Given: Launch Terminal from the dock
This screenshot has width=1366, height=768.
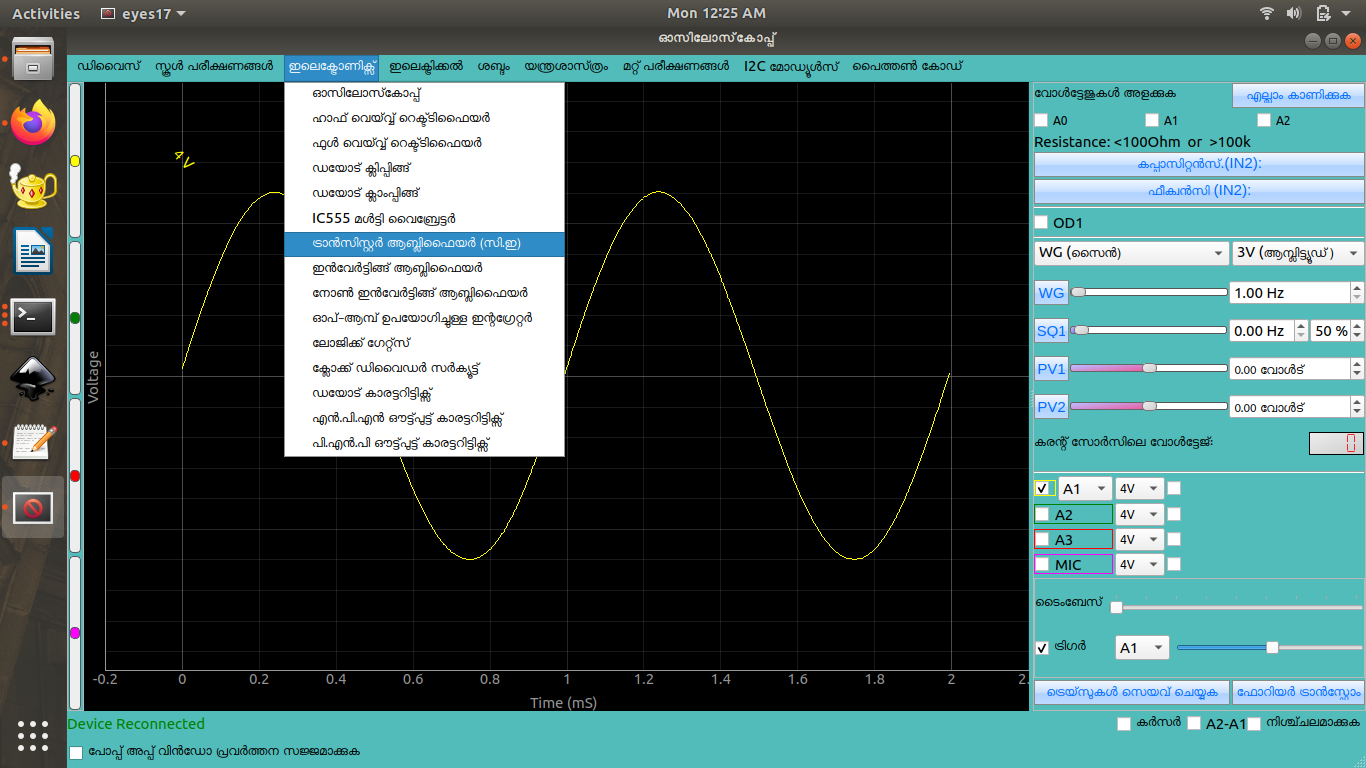Looking at the screenshot, I should pyautogui.click(x=33, y=317).
